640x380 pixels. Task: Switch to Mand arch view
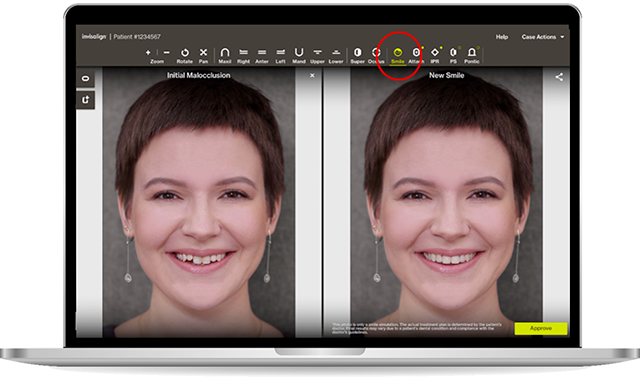[299, 56]
